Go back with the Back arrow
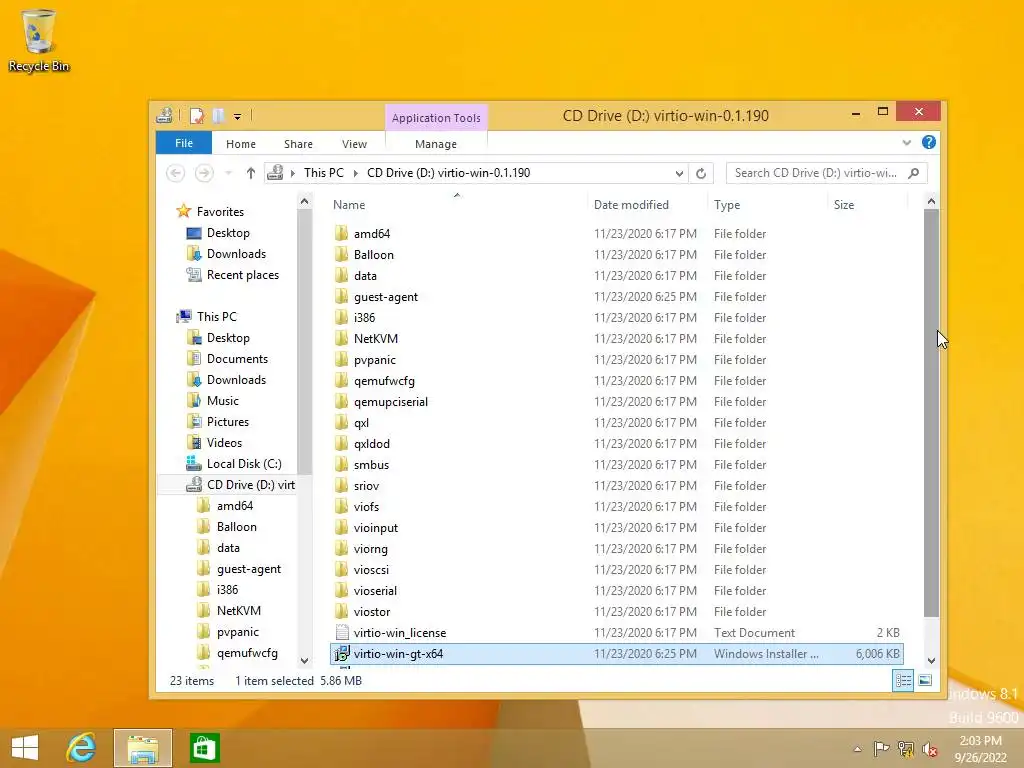The width and height of the screenshot is (1024, 768). pyautogui.click(x=175, y=173)
